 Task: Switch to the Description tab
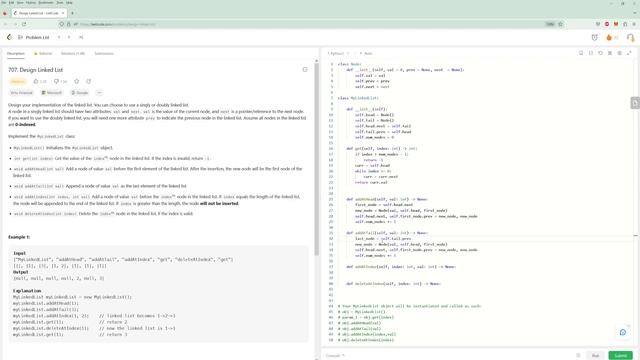[16, 53]
